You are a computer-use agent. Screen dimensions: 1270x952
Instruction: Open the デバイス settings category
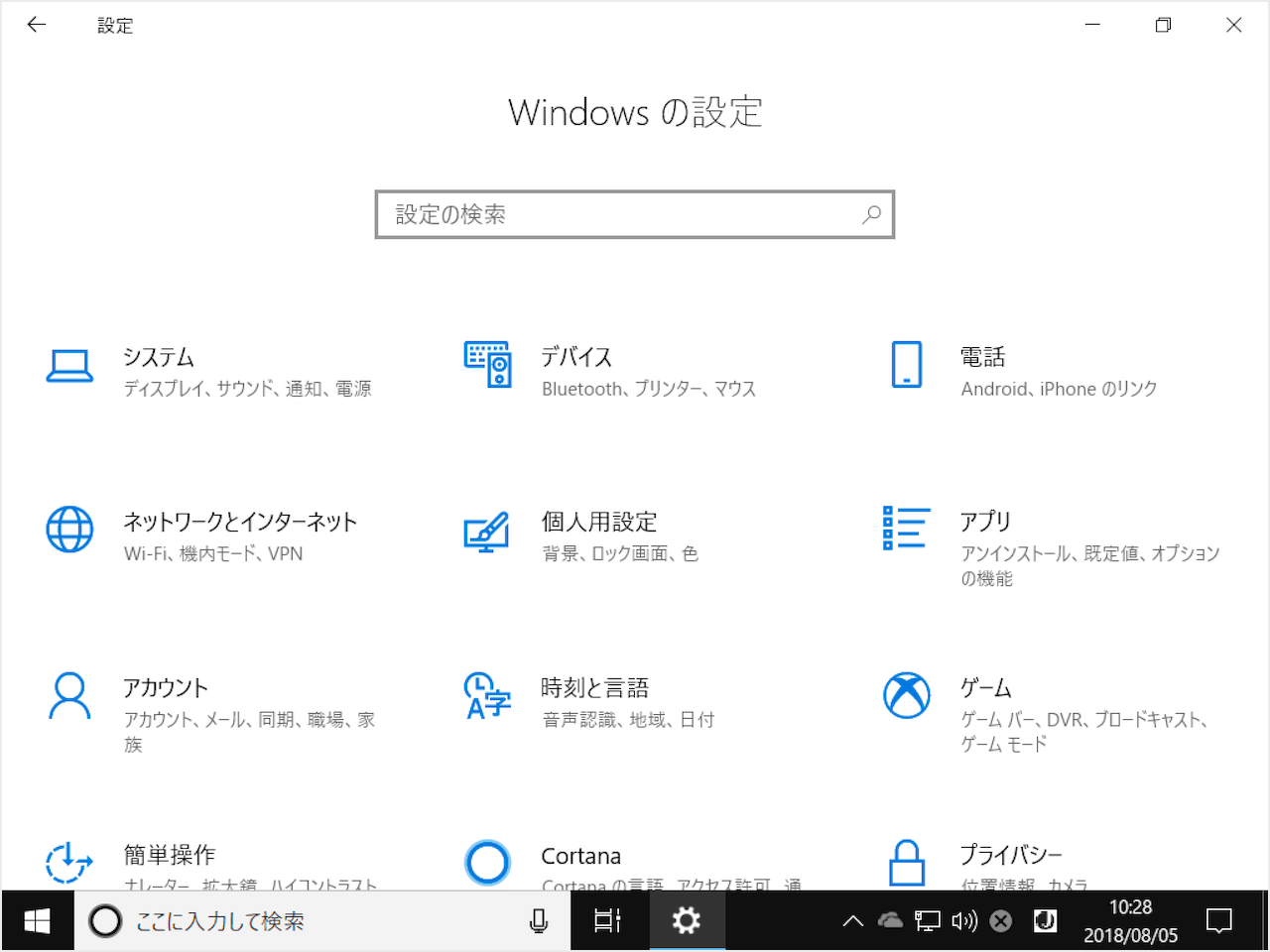click(x=576, y=357)
